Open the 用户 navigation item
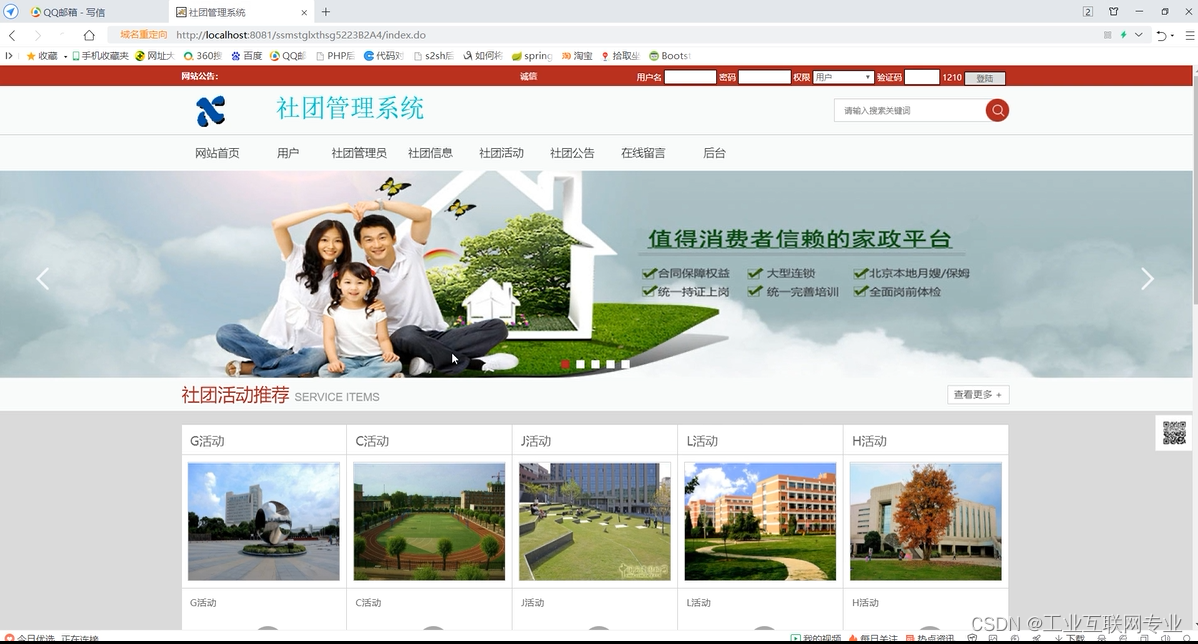The height and width of the screenshot is (644, 1198). click(288, 153)
